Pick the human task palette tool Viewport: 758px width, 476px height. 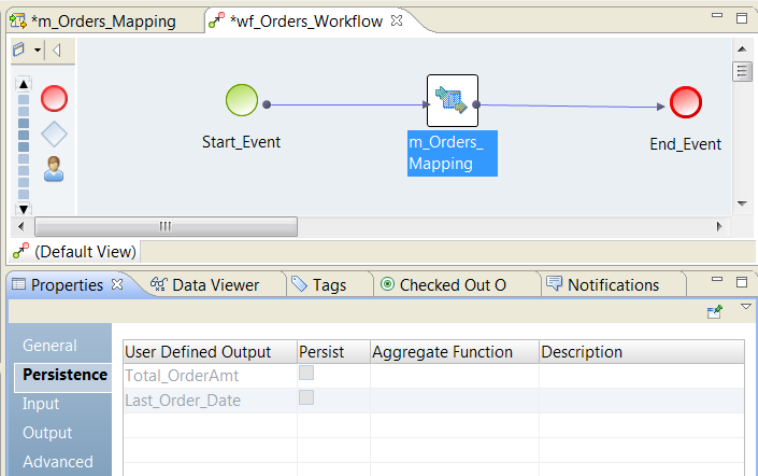coord(54,170)
